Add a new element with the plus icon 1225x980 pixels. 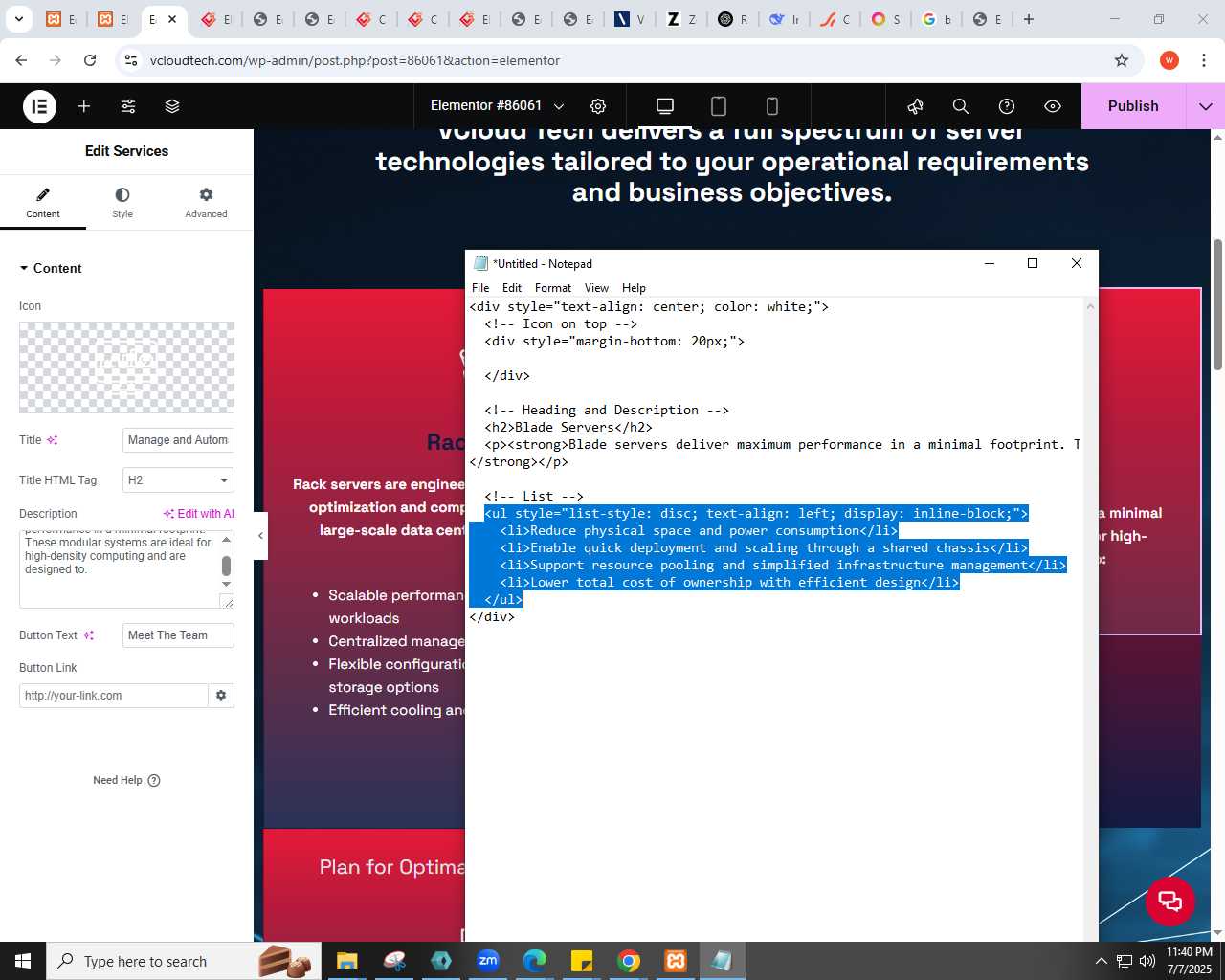[84, 106]
